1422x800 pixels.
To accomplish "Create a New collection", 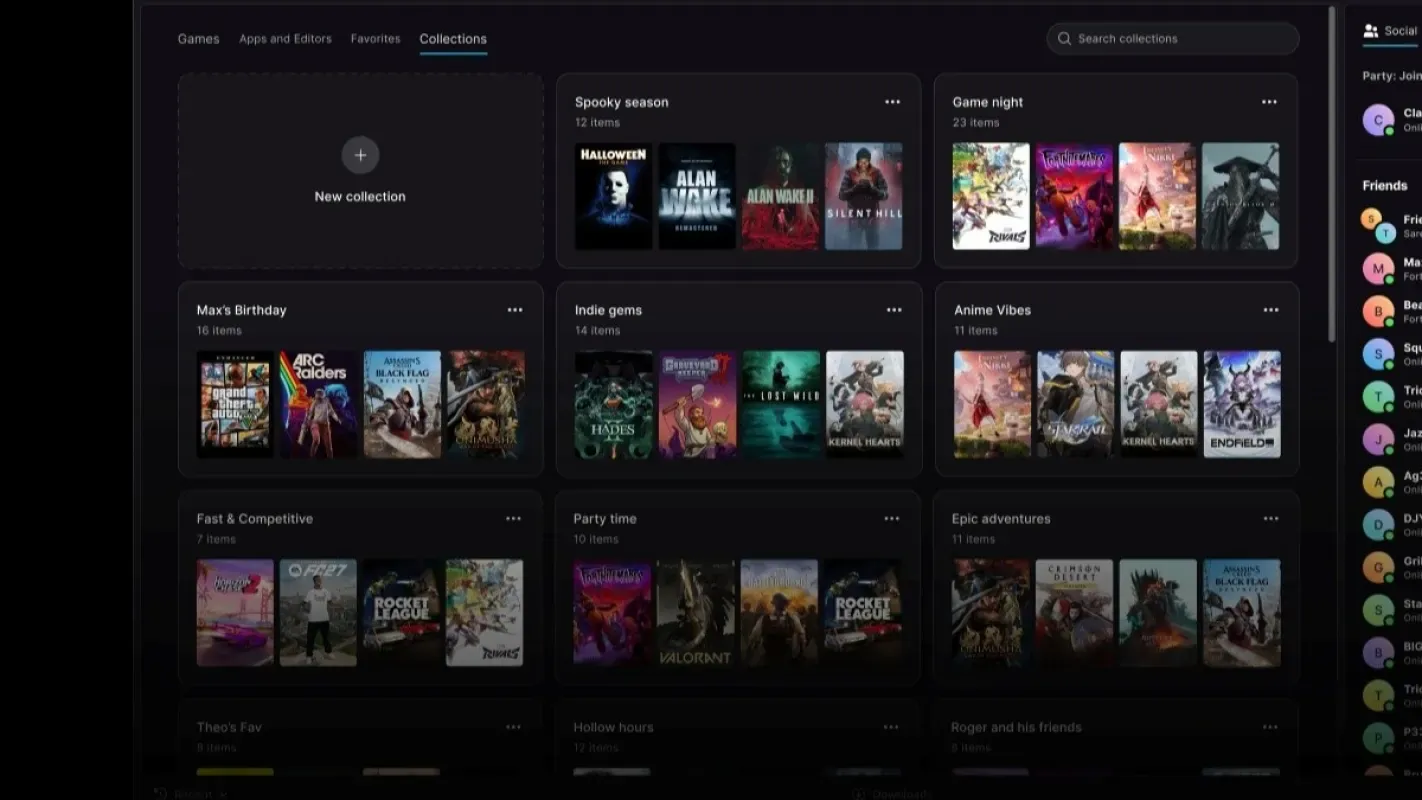I will 360,171.
